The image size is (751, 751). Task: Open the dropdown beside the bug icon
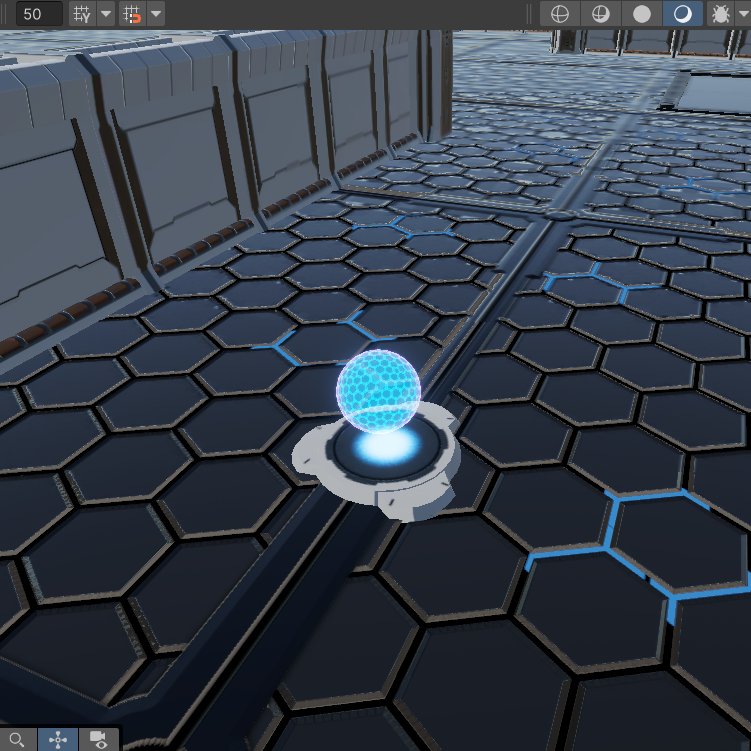click(742, 14)
